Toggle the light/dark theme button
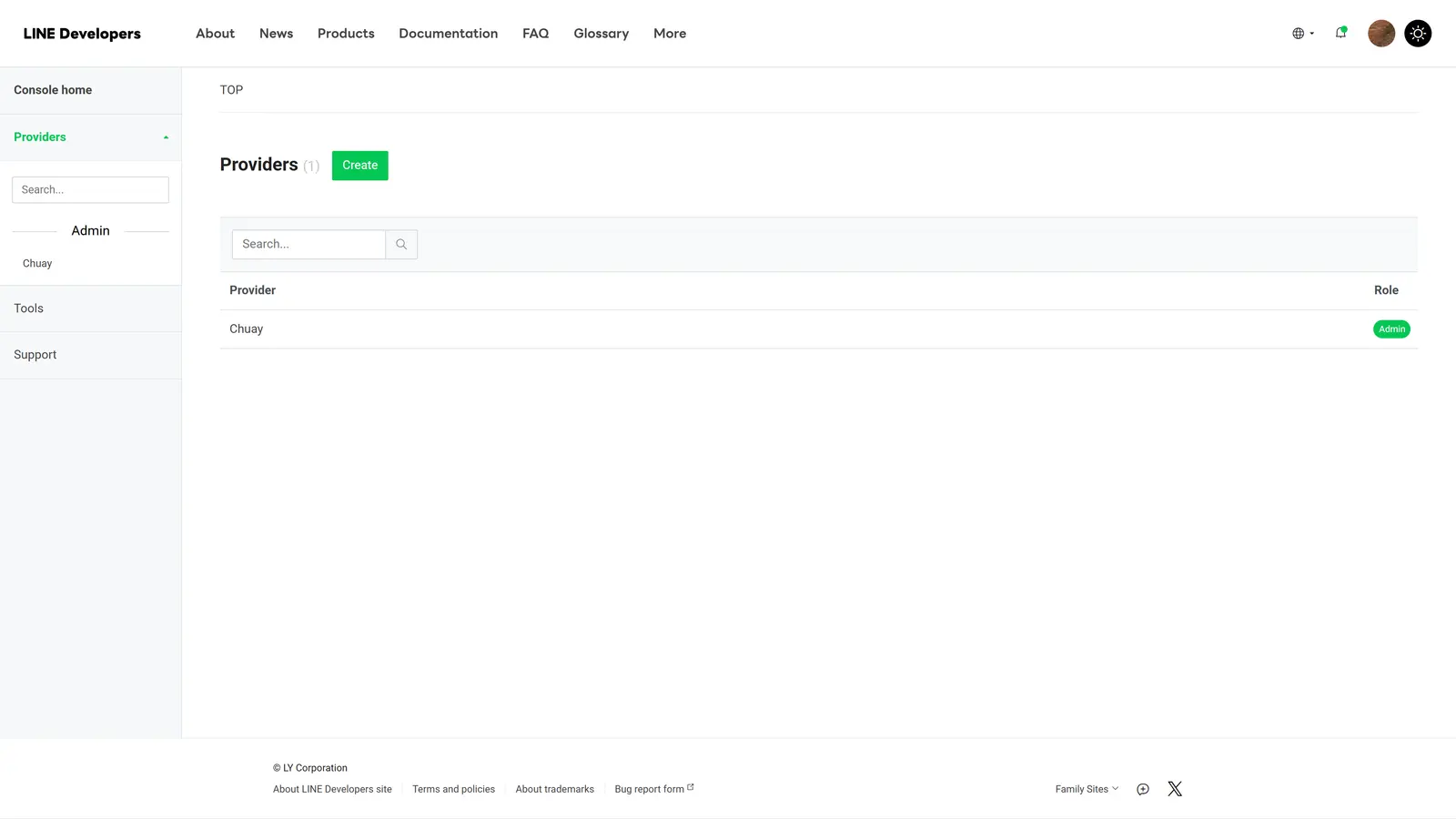 pyautogui.click(x=1418, y=34)
